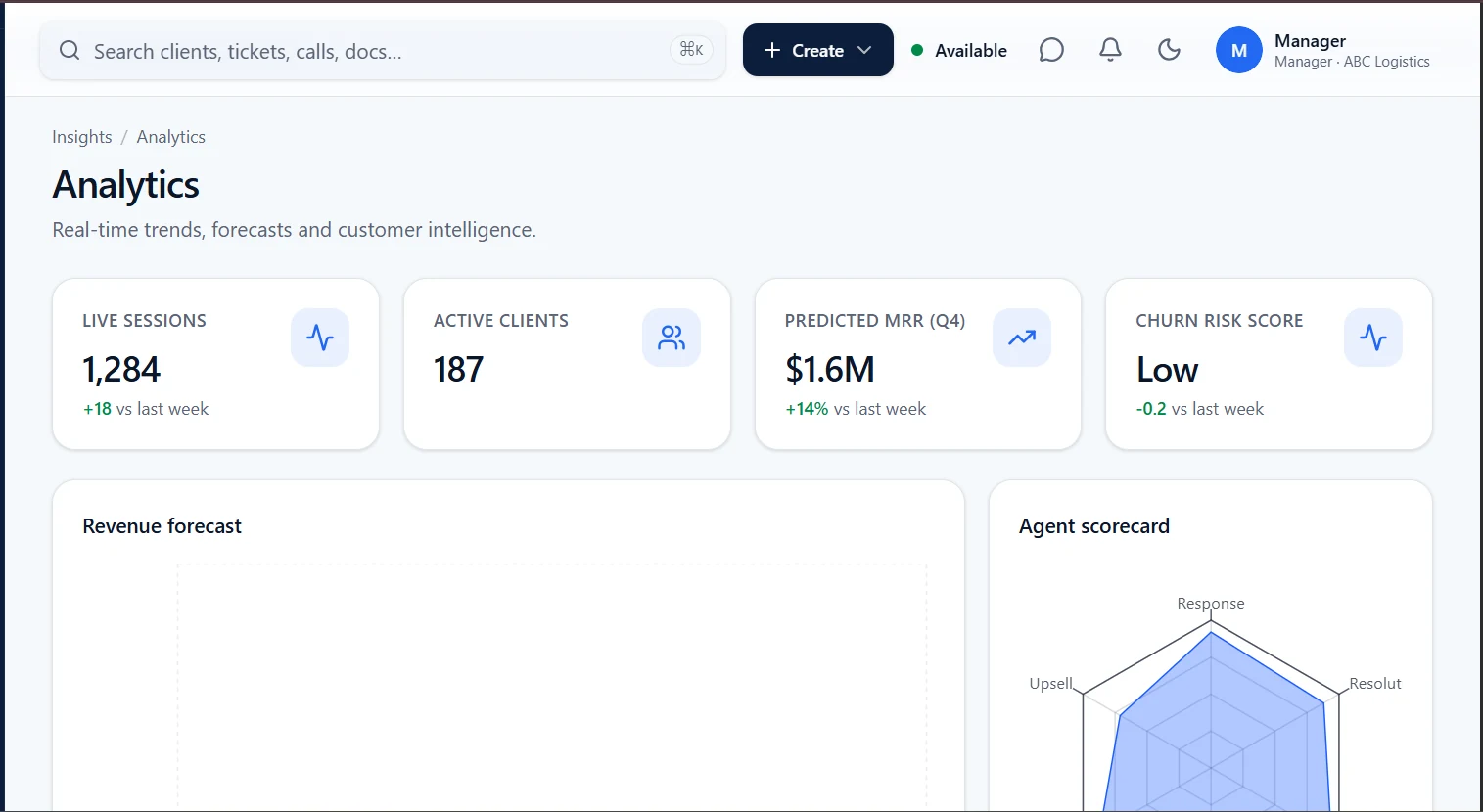Click the Revenue forecast chart area
Screen dimensions: 1483x812
click(552, 688)
